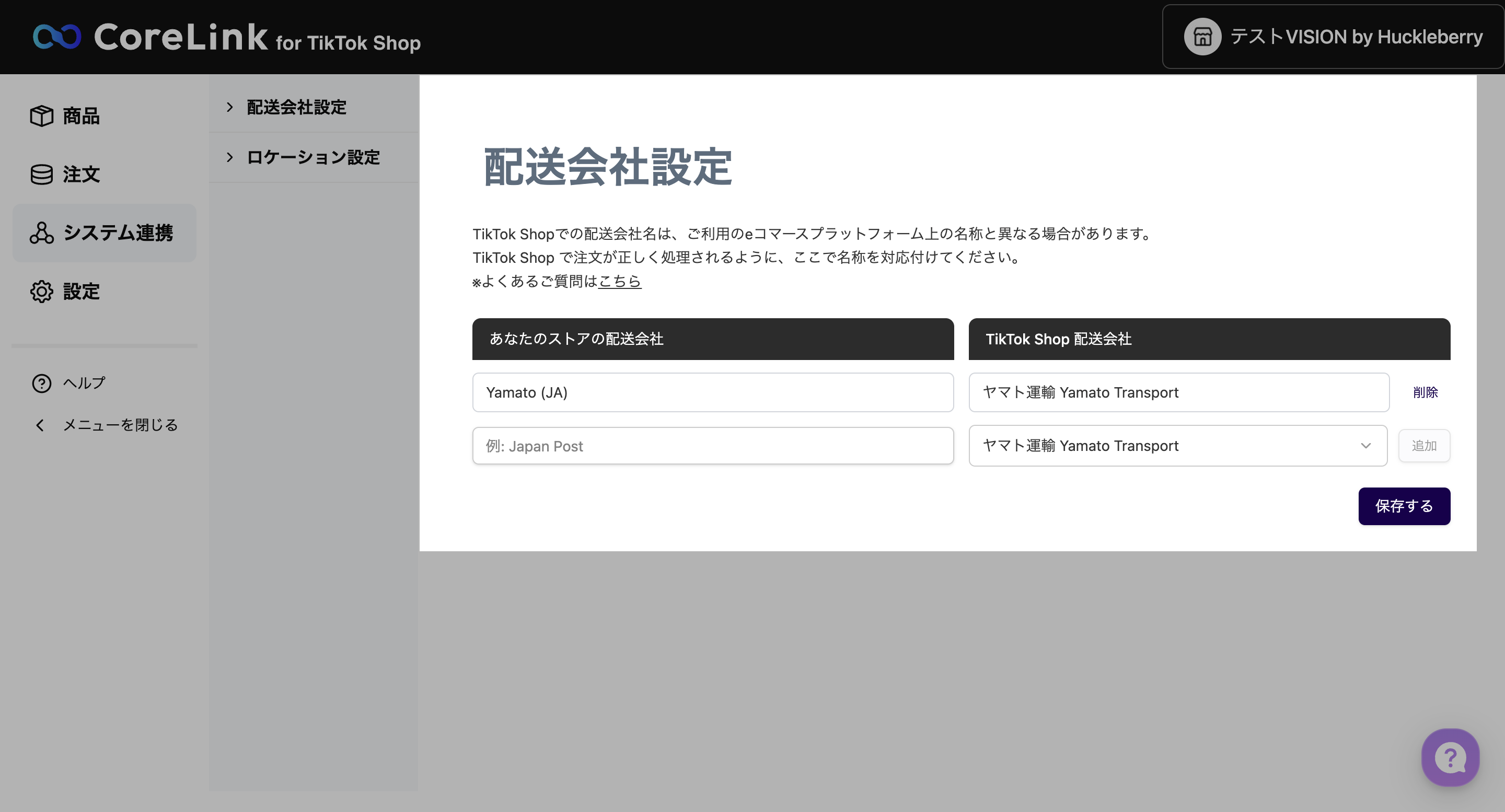Open the TikTok Shop carrier dropdown
The image size is (1505, 812).
point(1177,446)
